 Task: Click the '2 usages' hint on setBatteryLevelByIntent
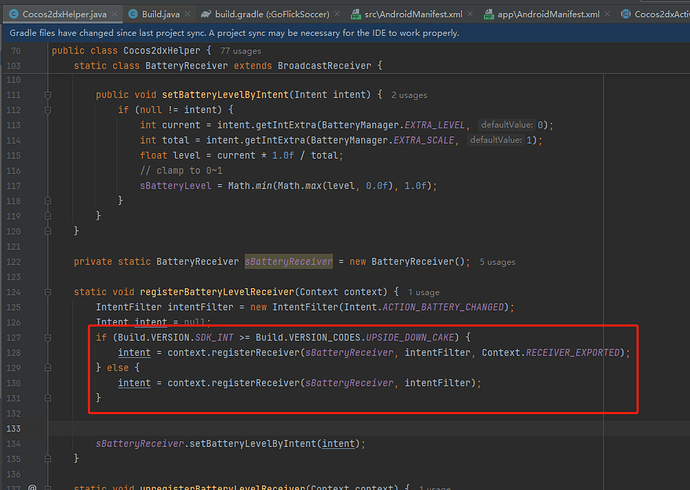[409, 95]
